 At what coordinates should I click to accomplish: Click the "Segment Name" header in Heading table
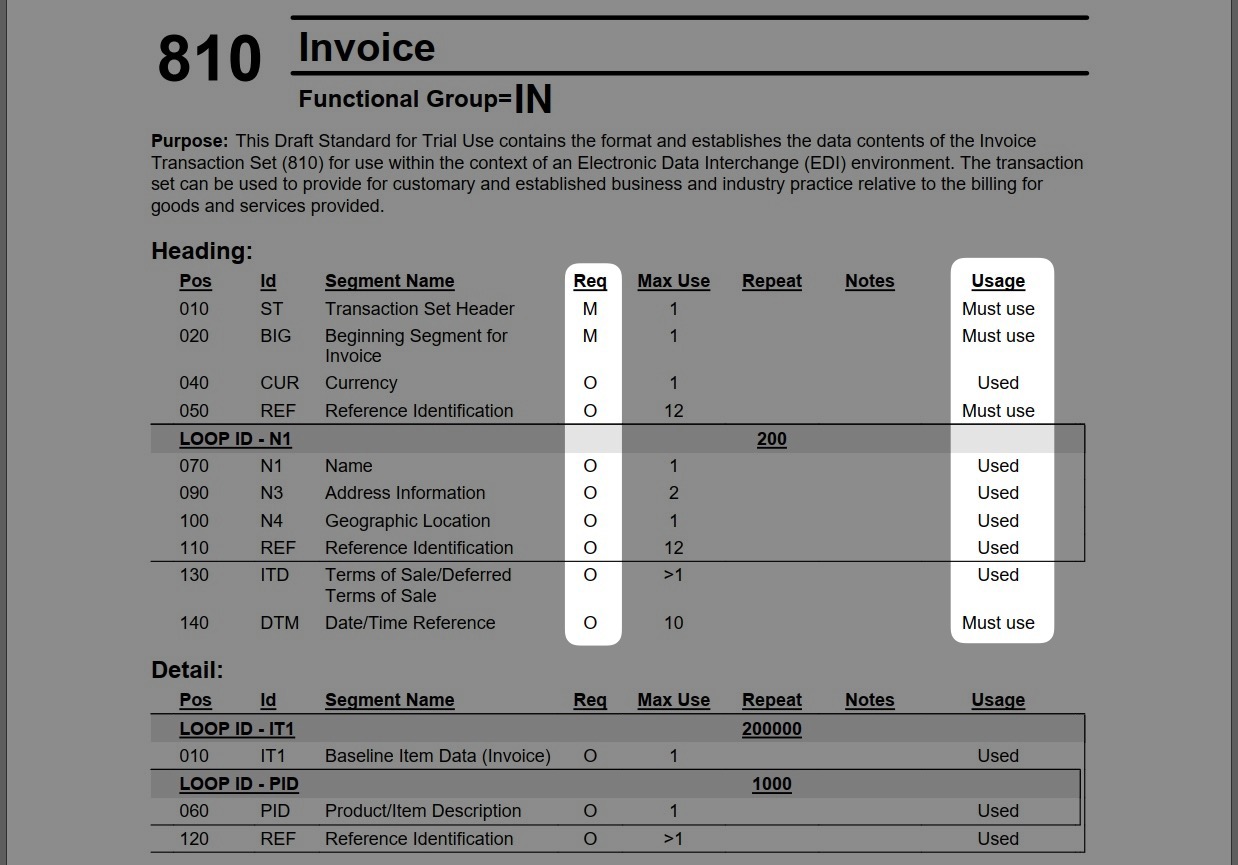pyautogui.click(x=390, y=281)
